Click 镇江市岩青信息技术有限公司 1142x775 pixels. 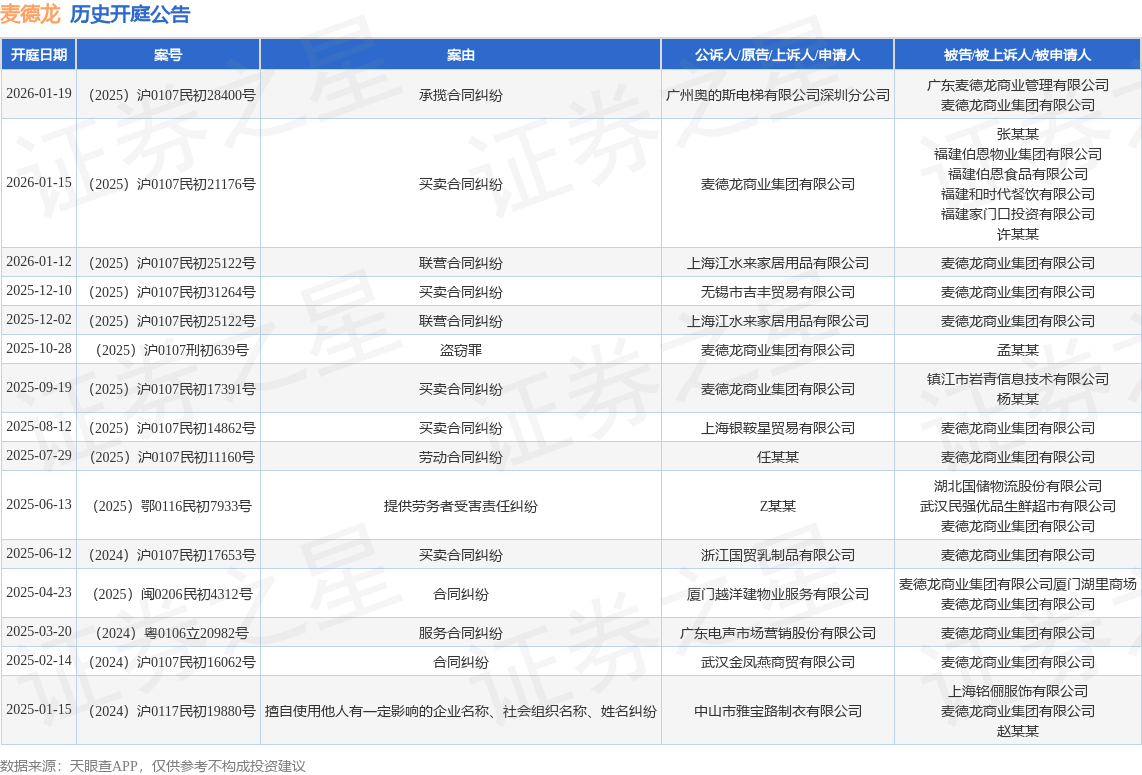1017,379
